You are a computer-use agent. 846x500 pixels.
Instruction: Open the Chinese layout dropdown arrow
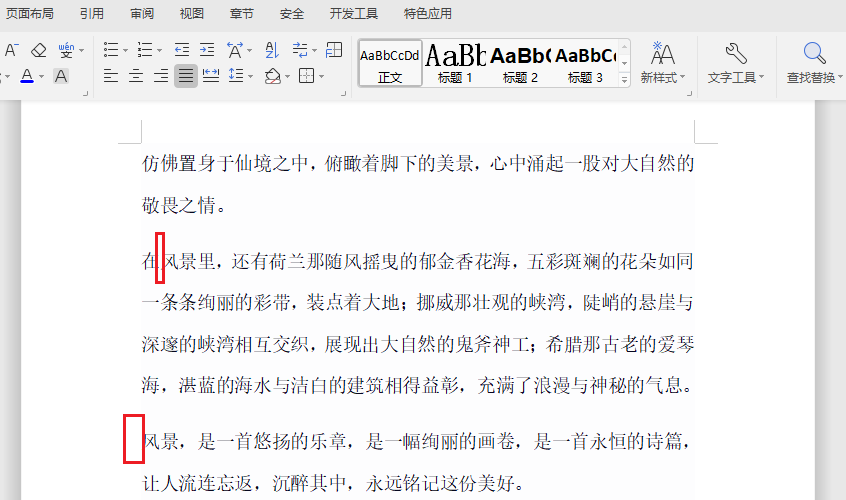(x=249, y=51)
